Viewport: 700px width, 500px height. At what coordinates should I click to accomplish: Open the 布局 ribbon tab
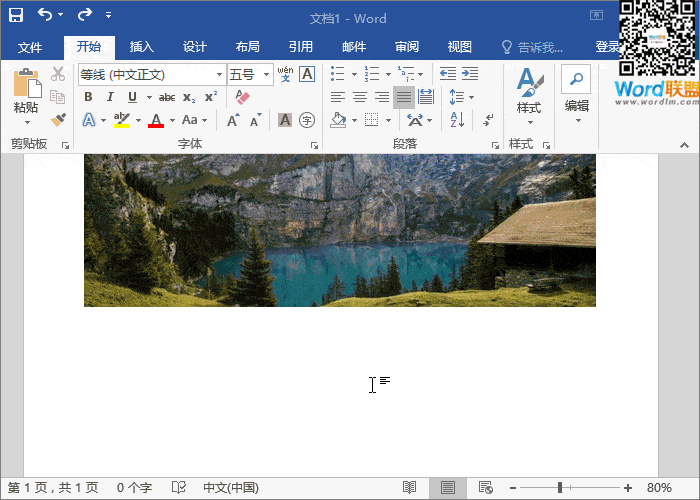point(247,47)
